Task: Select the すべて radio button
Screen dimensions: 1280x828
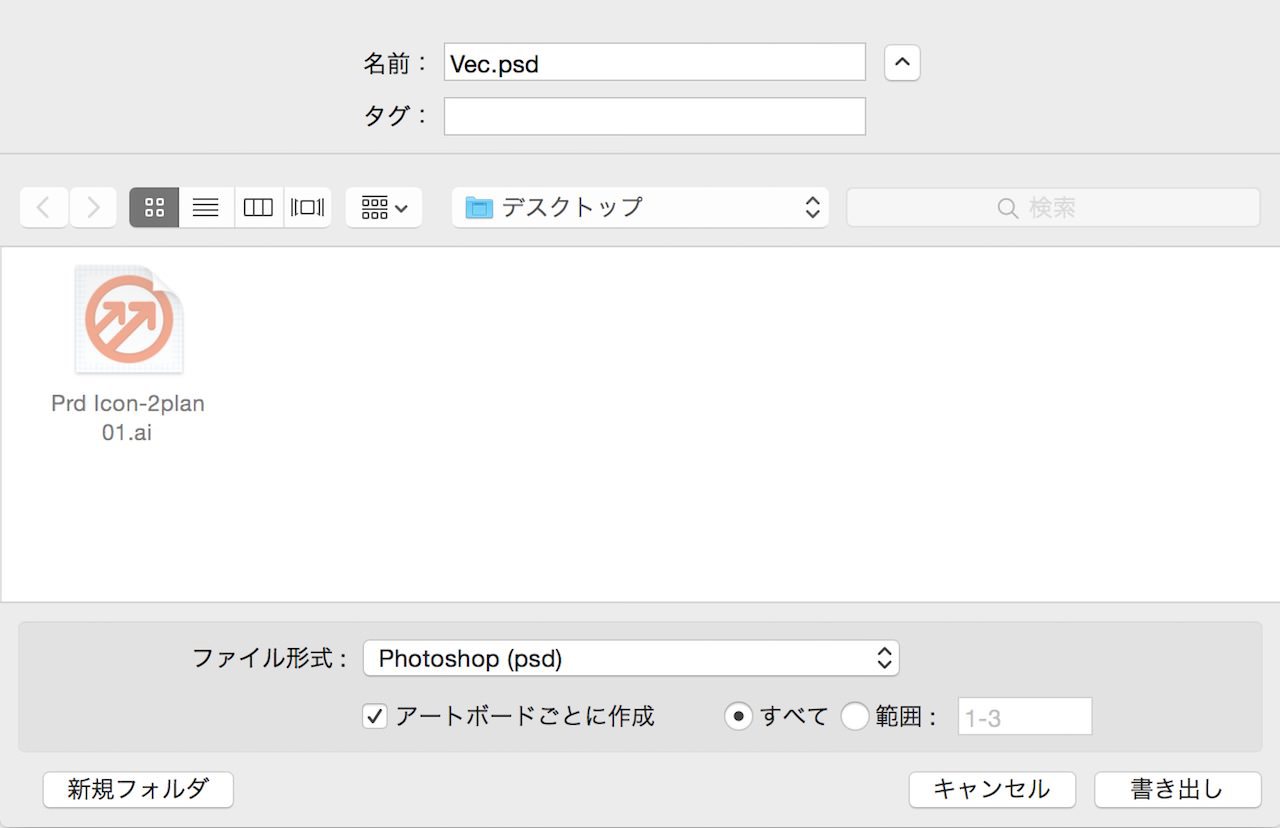Action: (738, 716)
